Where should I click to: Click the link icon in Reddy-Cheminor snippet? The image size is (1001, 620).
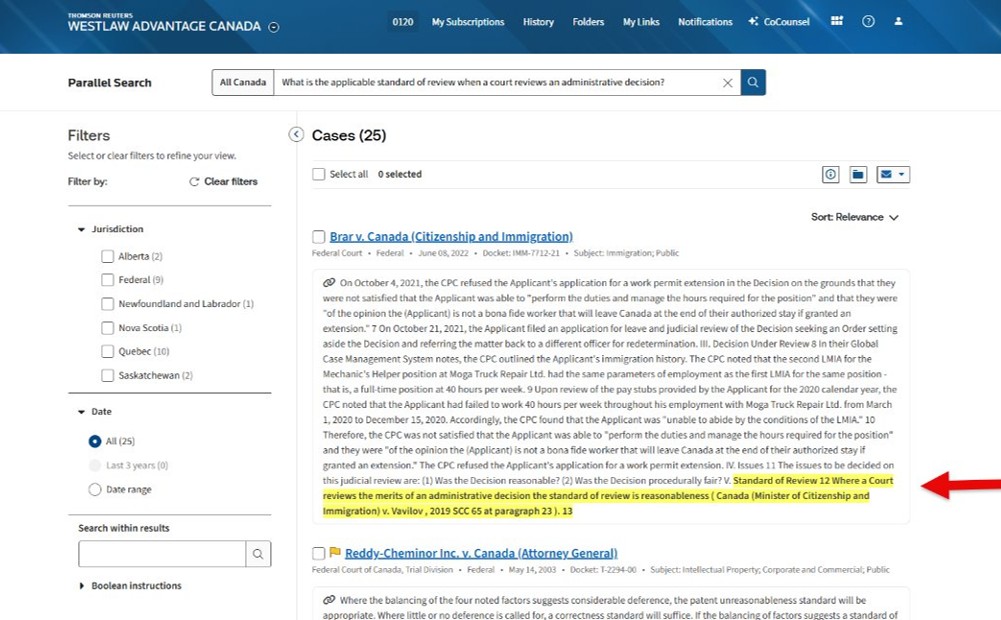[x=329, y=600]
